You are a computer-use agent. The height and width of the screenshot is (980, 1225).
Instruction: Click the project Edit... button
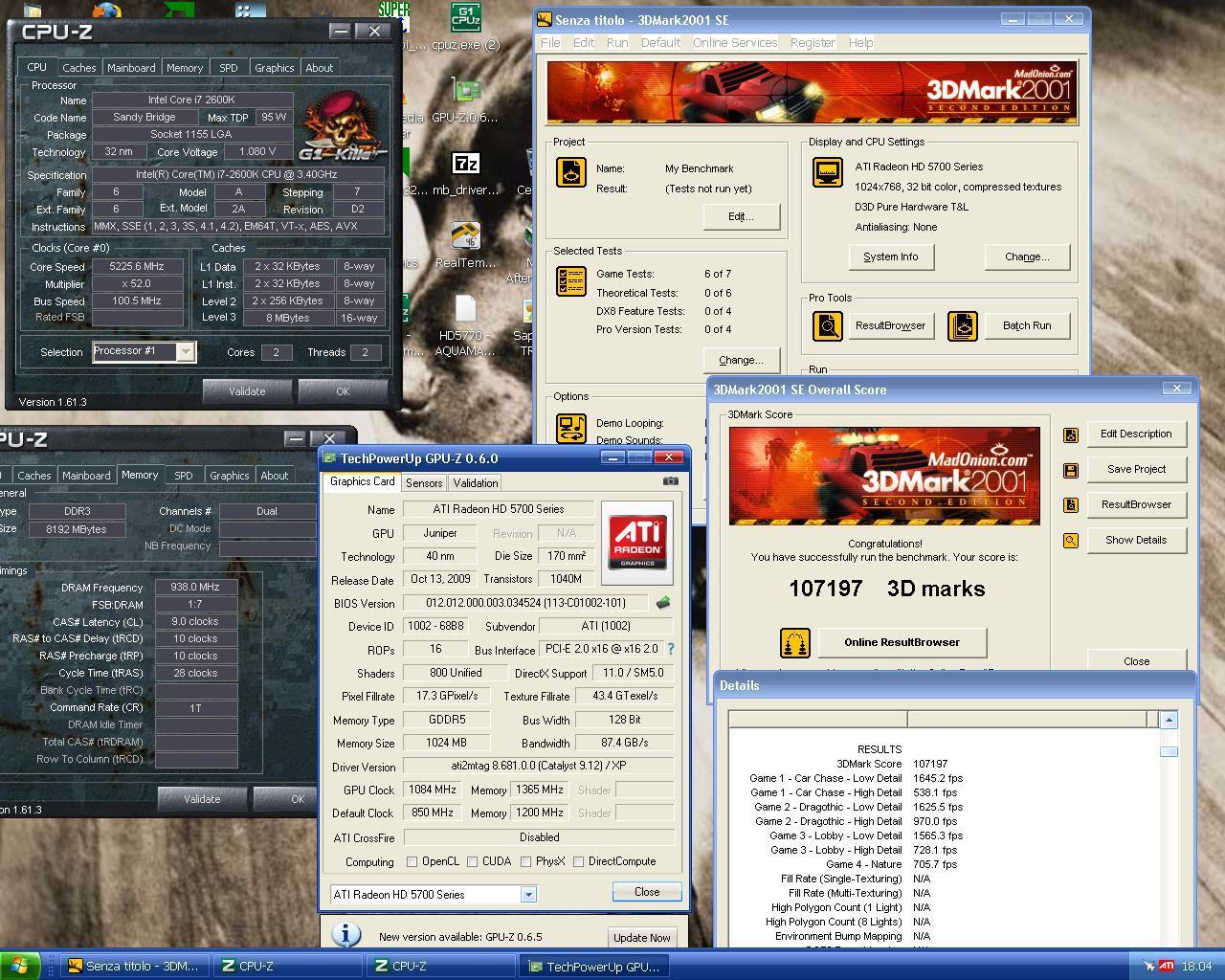click(742, 216)
